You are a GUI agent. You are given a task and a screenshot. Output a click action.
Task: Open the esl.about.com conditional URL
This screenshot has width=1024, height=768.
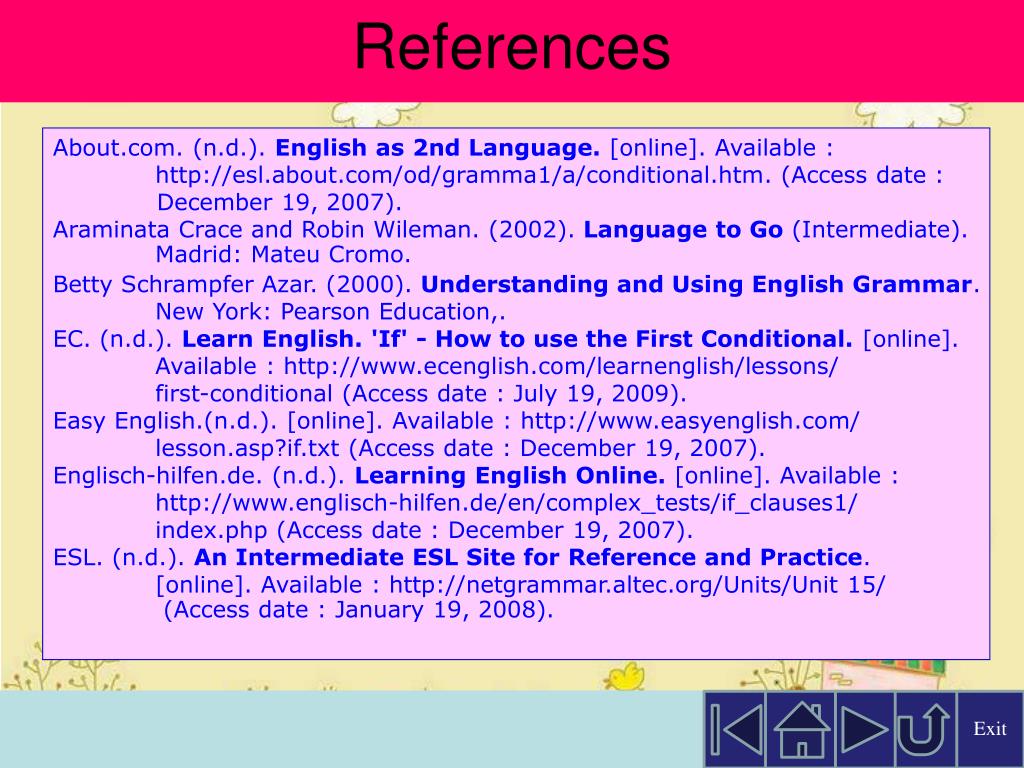tap(463, 175)
